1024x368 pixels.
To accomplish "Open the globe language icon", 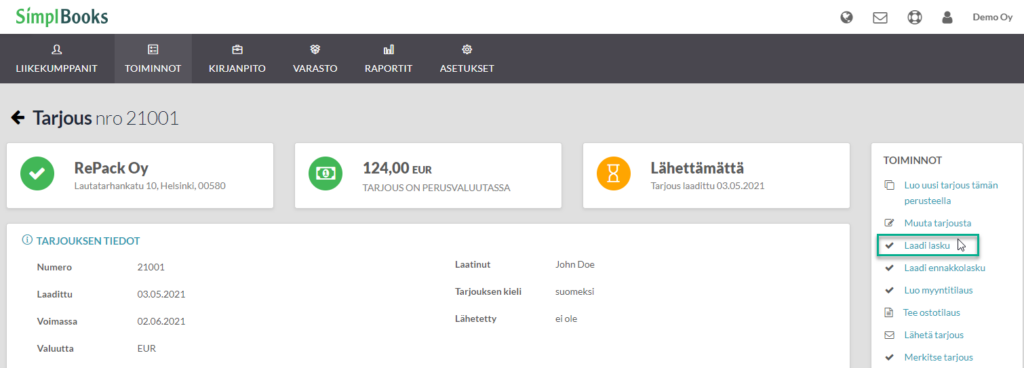I will (x=846, y=18).
